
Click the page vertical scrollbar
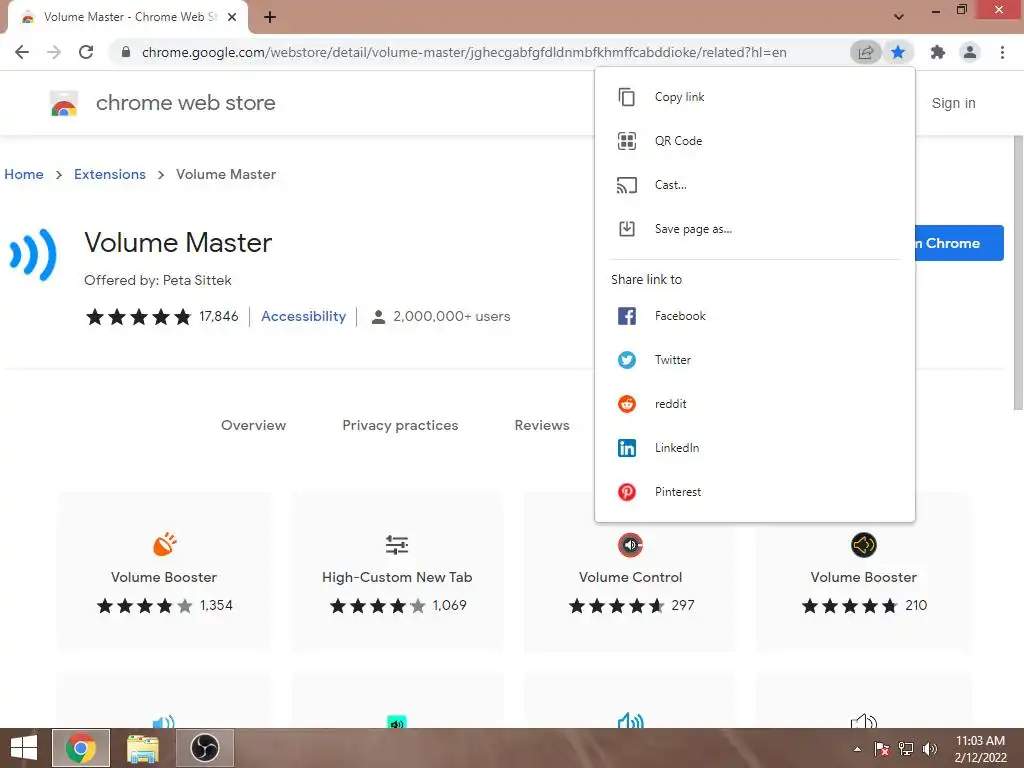click(x=1017, y=273)
